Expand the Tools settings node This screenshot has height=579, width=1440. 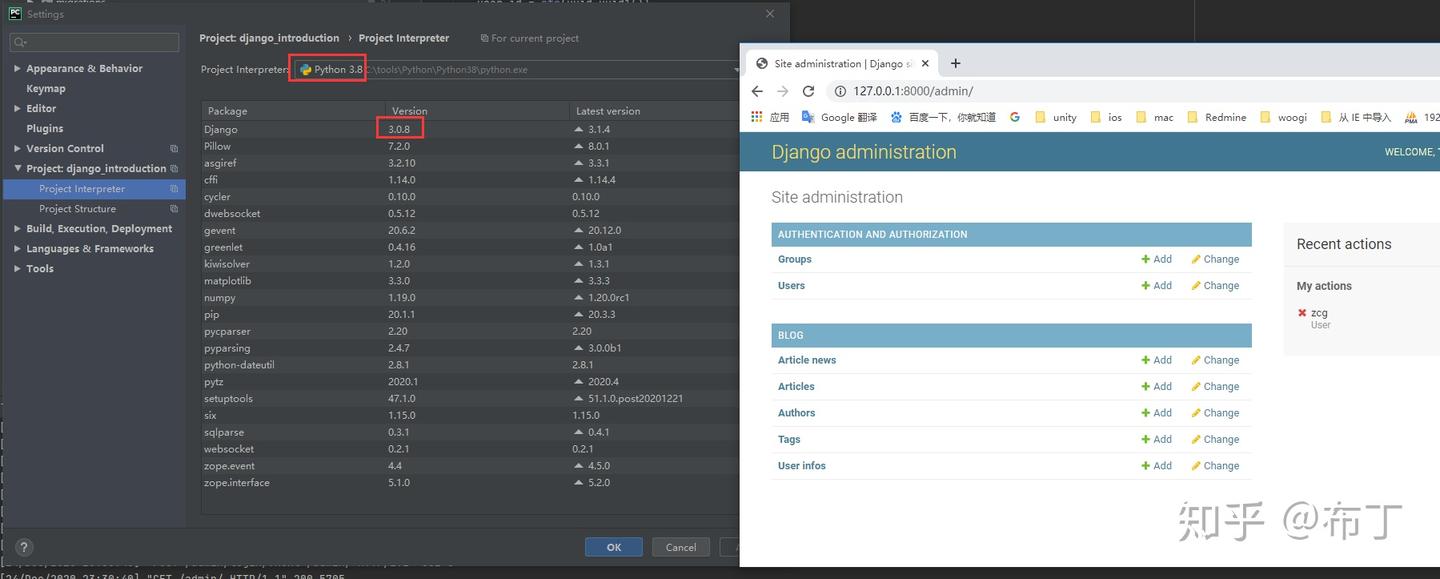(17, 268)
